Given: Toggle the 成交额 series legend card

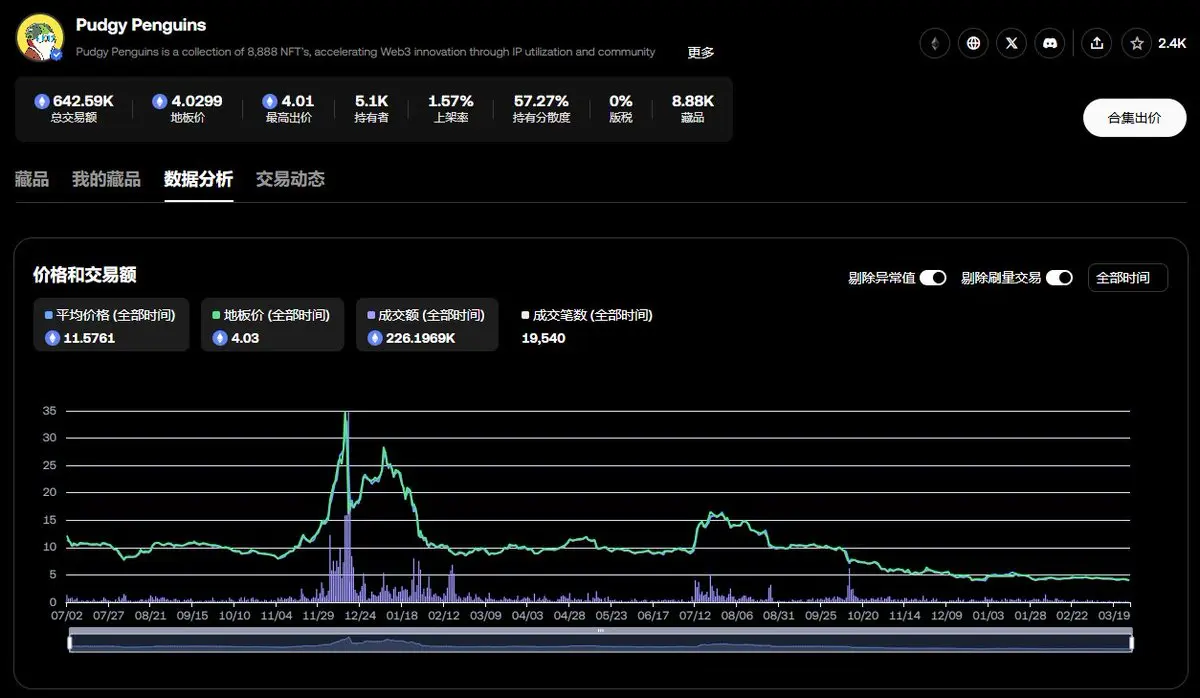Looking at the screenshot, I should pos(426,325).
